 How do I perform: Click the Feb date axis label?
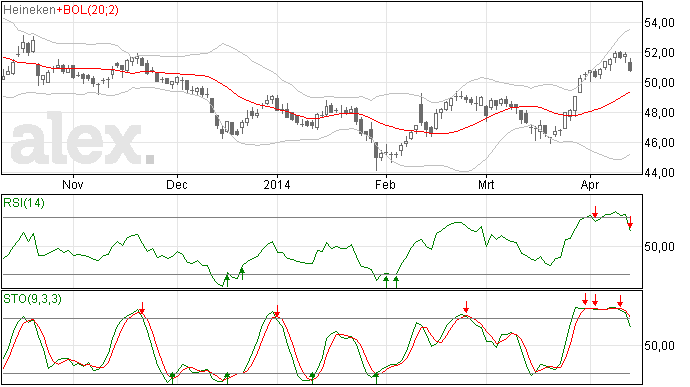[385, 184]
